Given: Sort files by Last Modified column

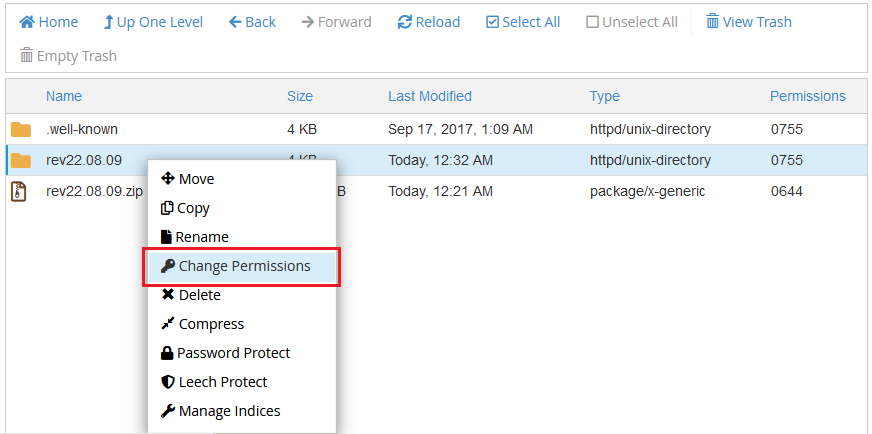Looking at the screenshot, I should (x=429, y=96).
